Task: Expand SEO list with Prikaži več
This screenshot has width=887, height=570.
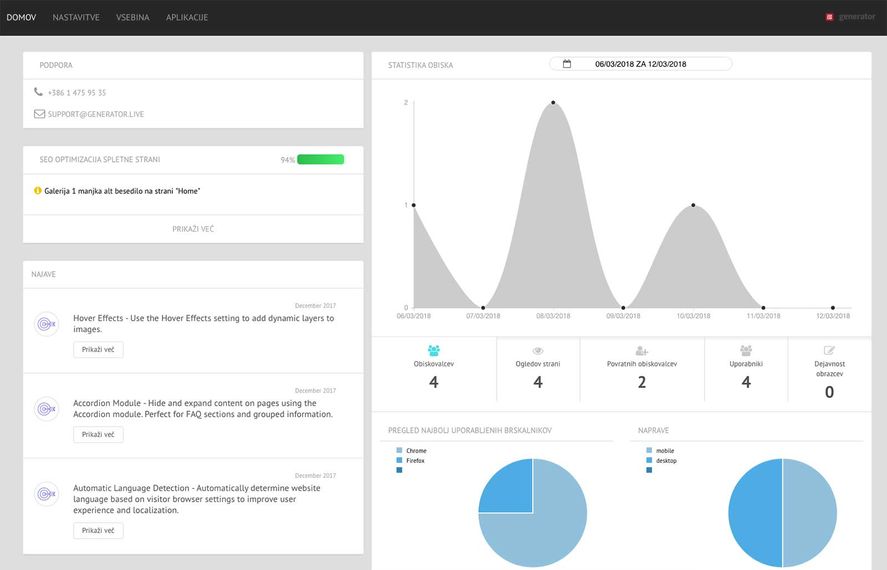Action: click(x=193, y=229)
